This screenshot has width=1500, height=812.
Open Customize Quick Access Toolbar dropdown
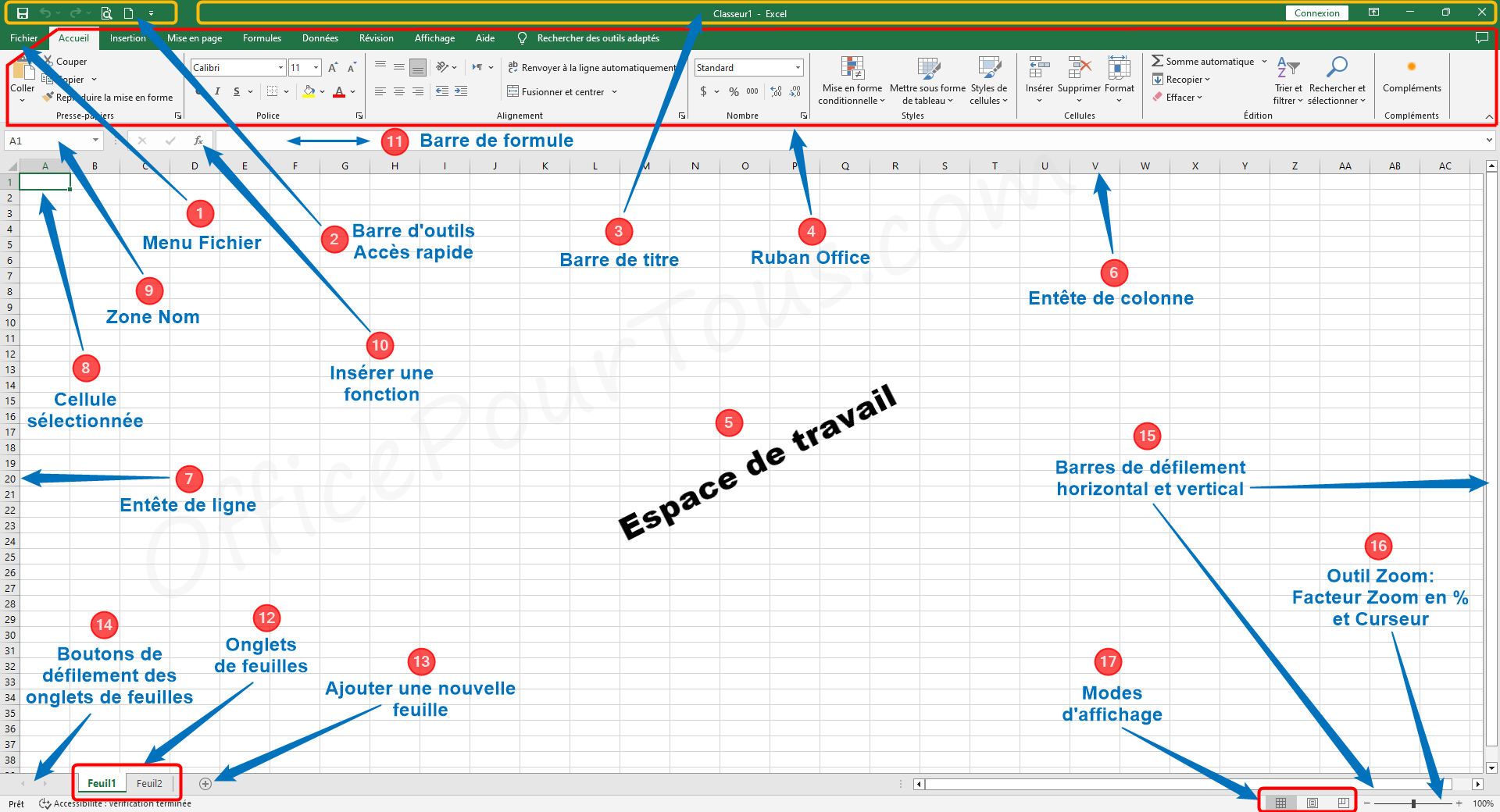pyautogui.click(x=151, y=13)
